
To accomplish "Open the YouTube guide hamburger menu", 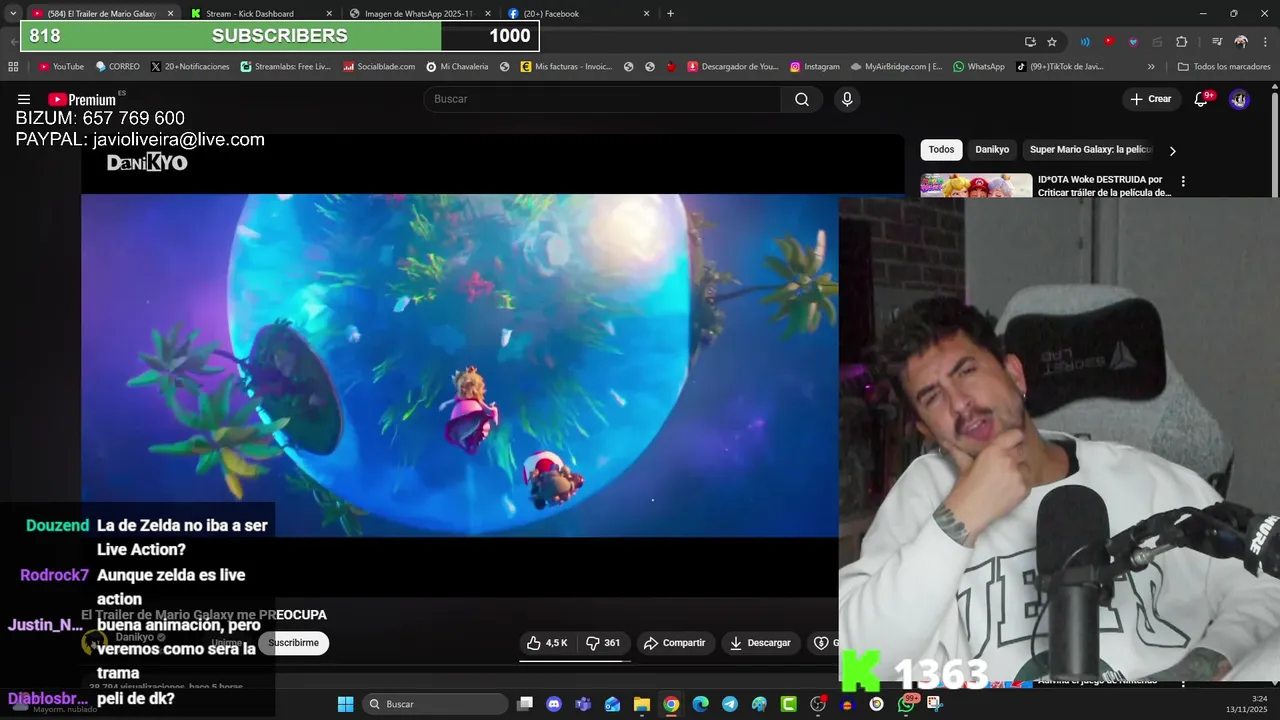I will pyautogui.click(x=24, y=99).
